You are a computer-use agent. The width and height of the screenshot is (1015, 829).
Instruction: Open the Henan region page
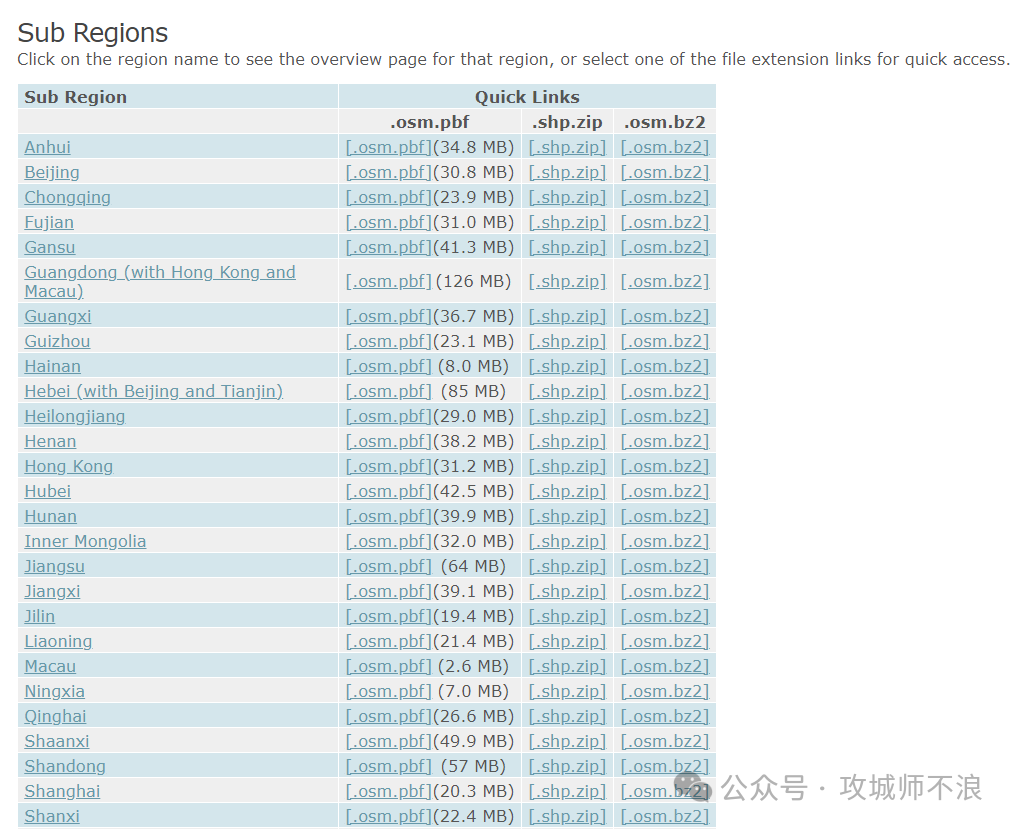coord(50,442)
